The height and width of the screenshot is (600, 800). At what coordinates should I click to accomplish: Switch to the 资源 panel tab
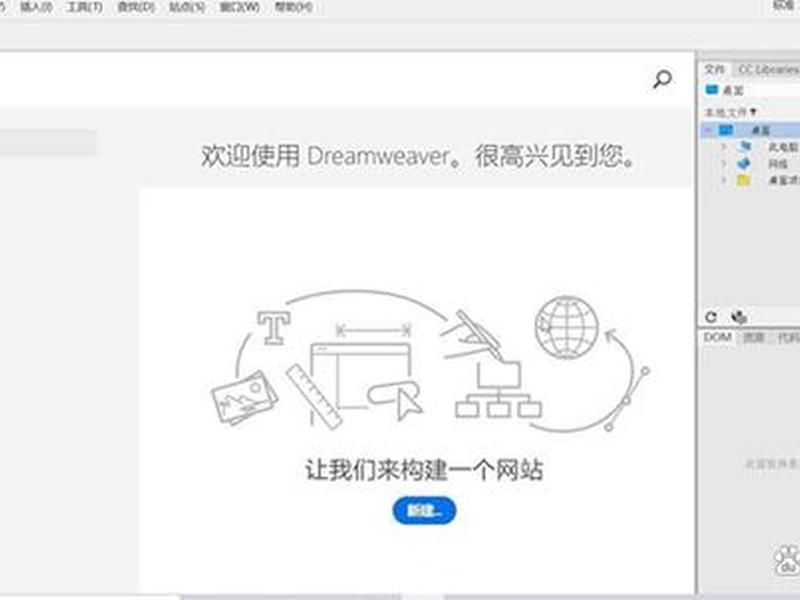tap(754, 337)
